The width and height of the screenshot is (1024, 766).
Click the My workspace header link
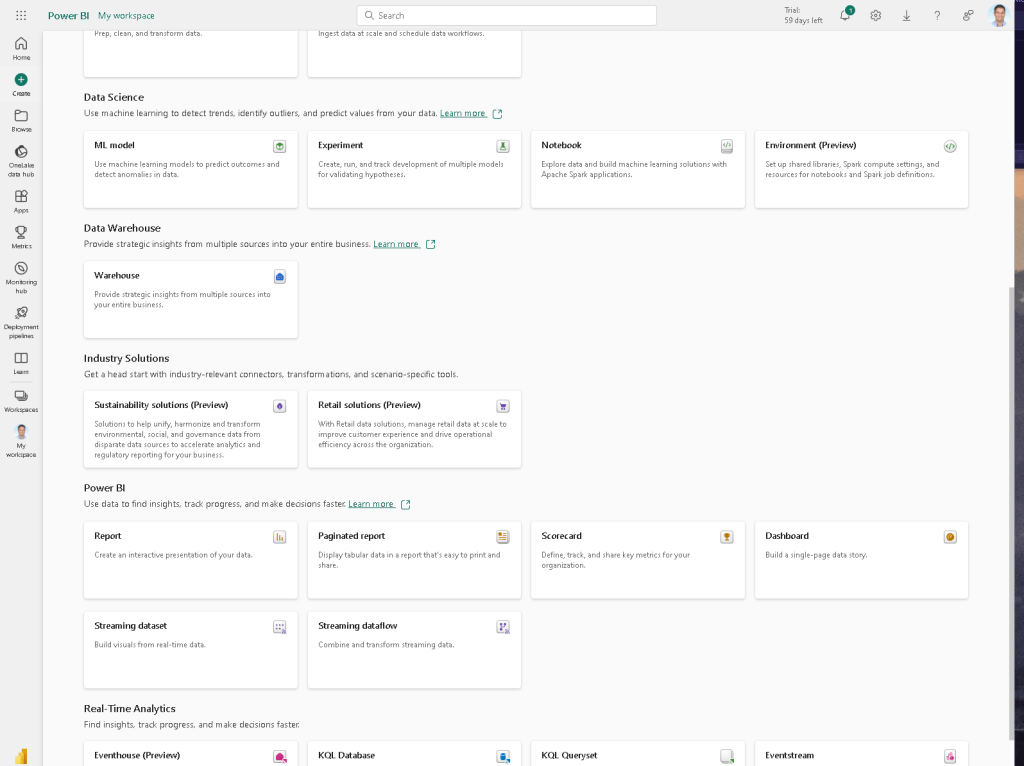126,16
